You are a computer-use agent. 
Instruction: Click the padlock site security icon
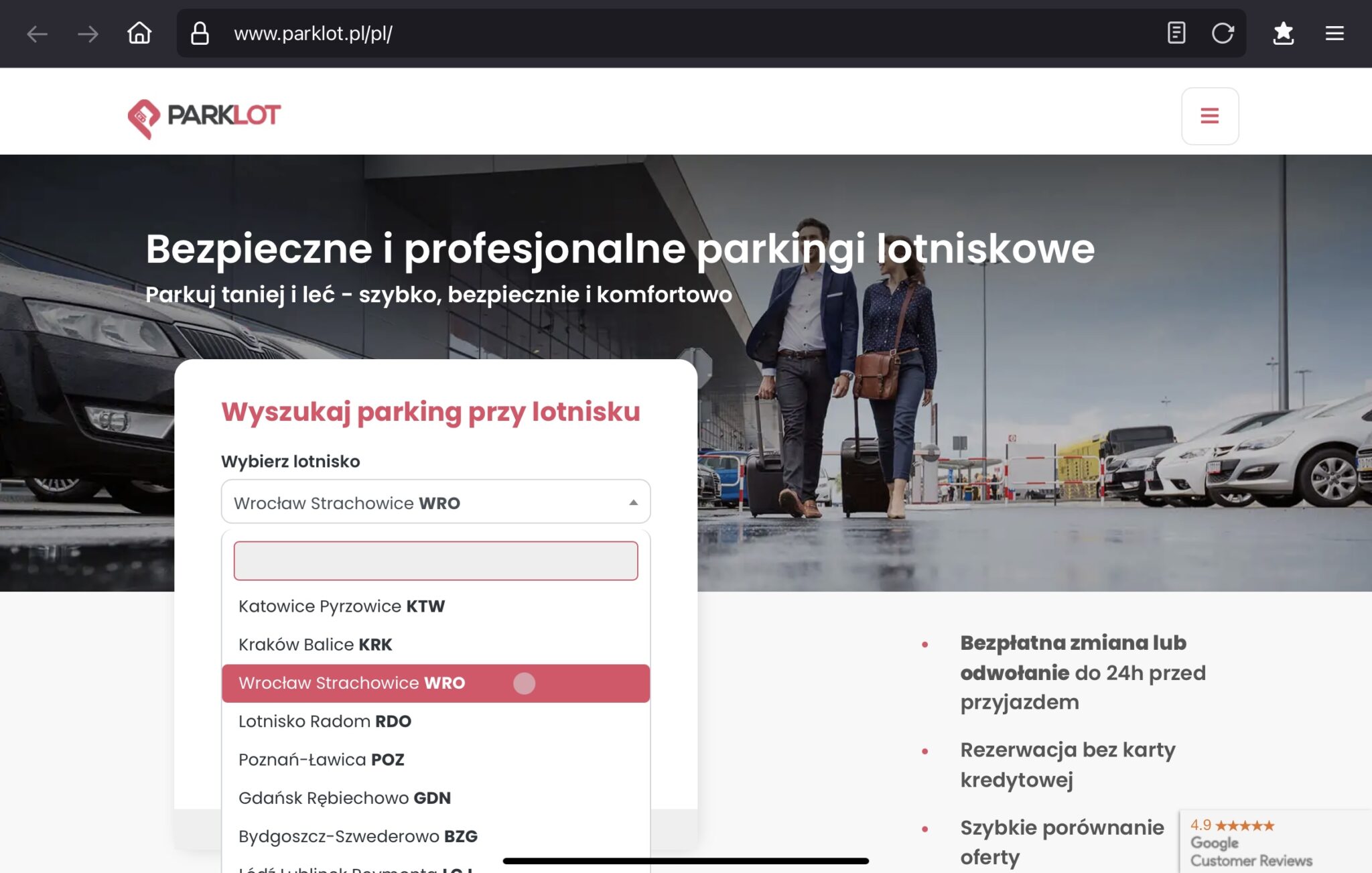(200, 33)
